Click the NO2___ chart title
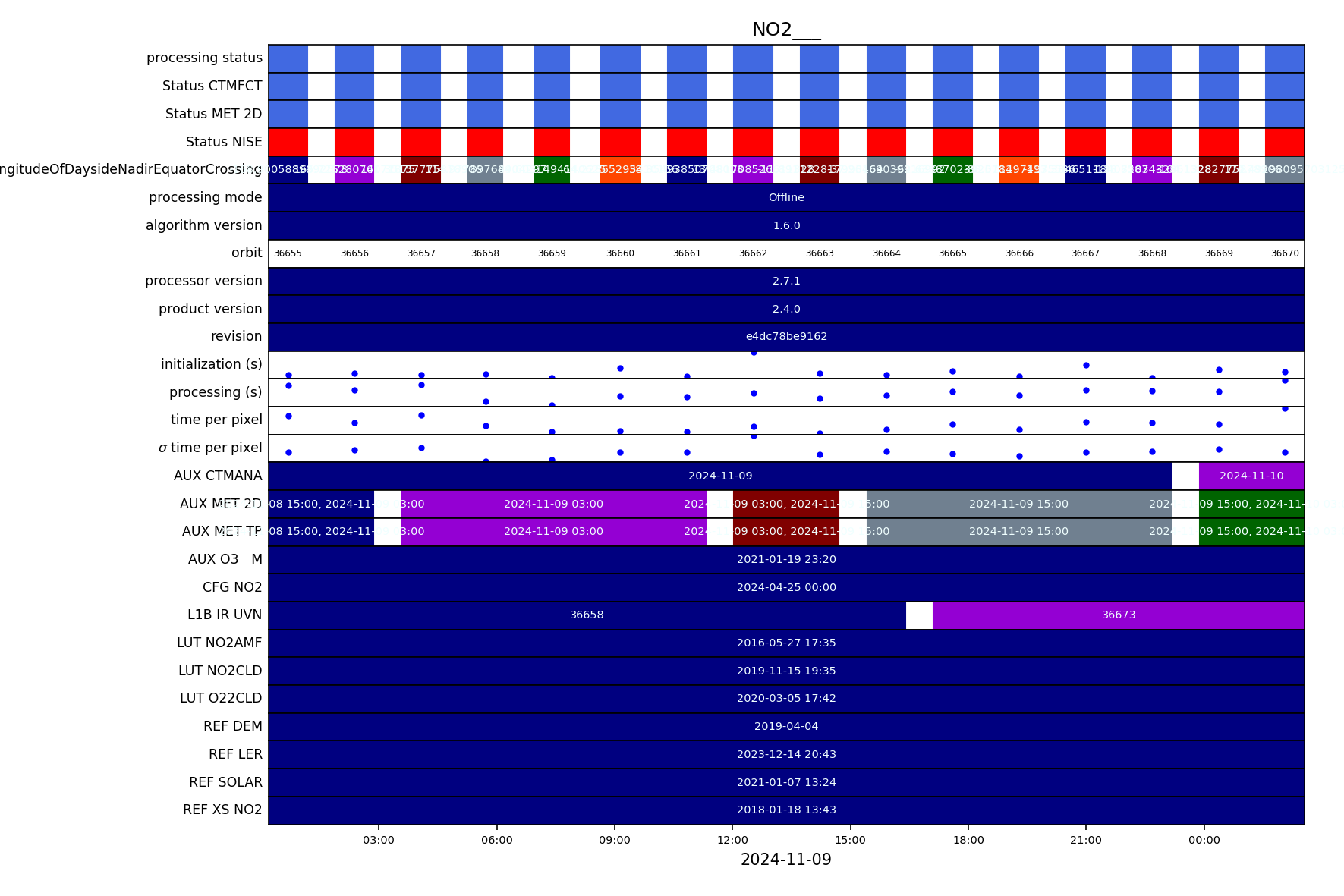 [x=785, y=30]
